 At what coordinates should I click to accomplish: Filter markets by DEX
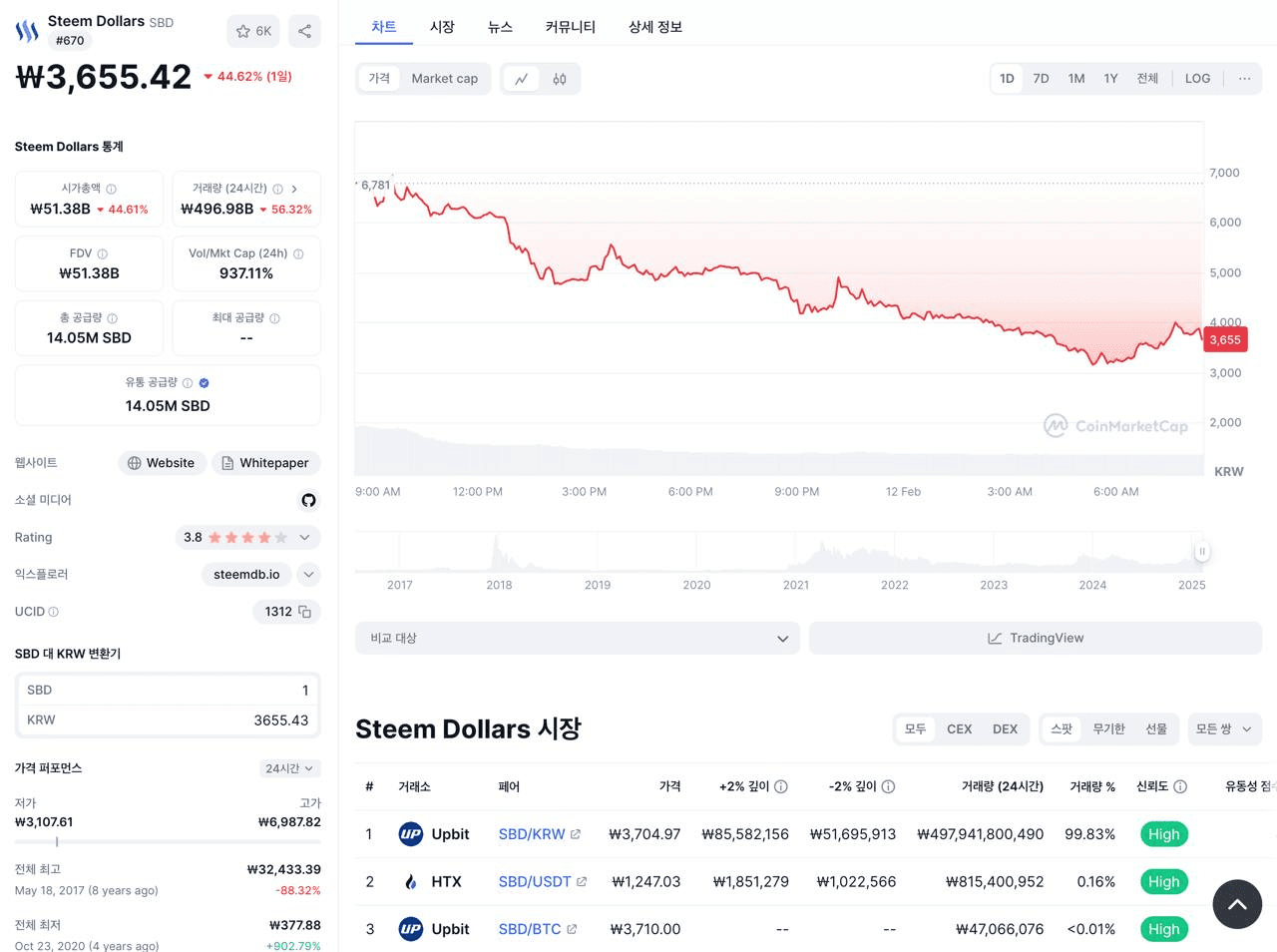[x=1005, y=729]
